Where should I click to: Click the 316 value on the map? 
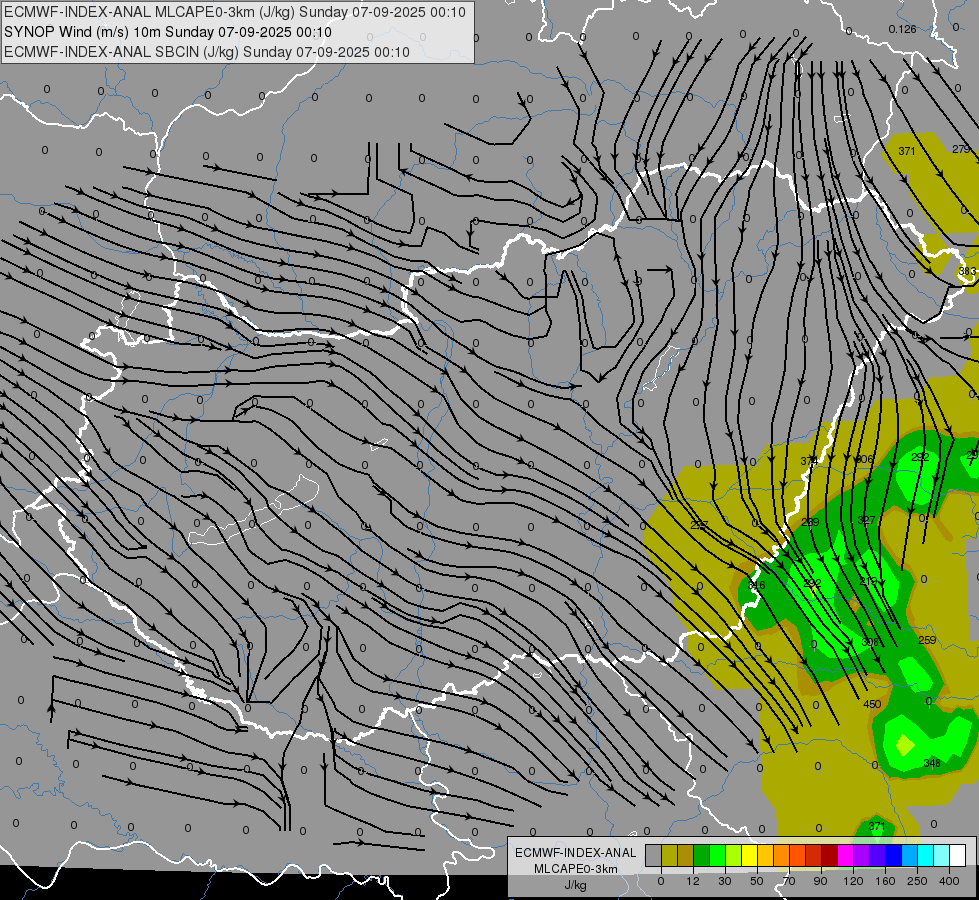point(756,585)
